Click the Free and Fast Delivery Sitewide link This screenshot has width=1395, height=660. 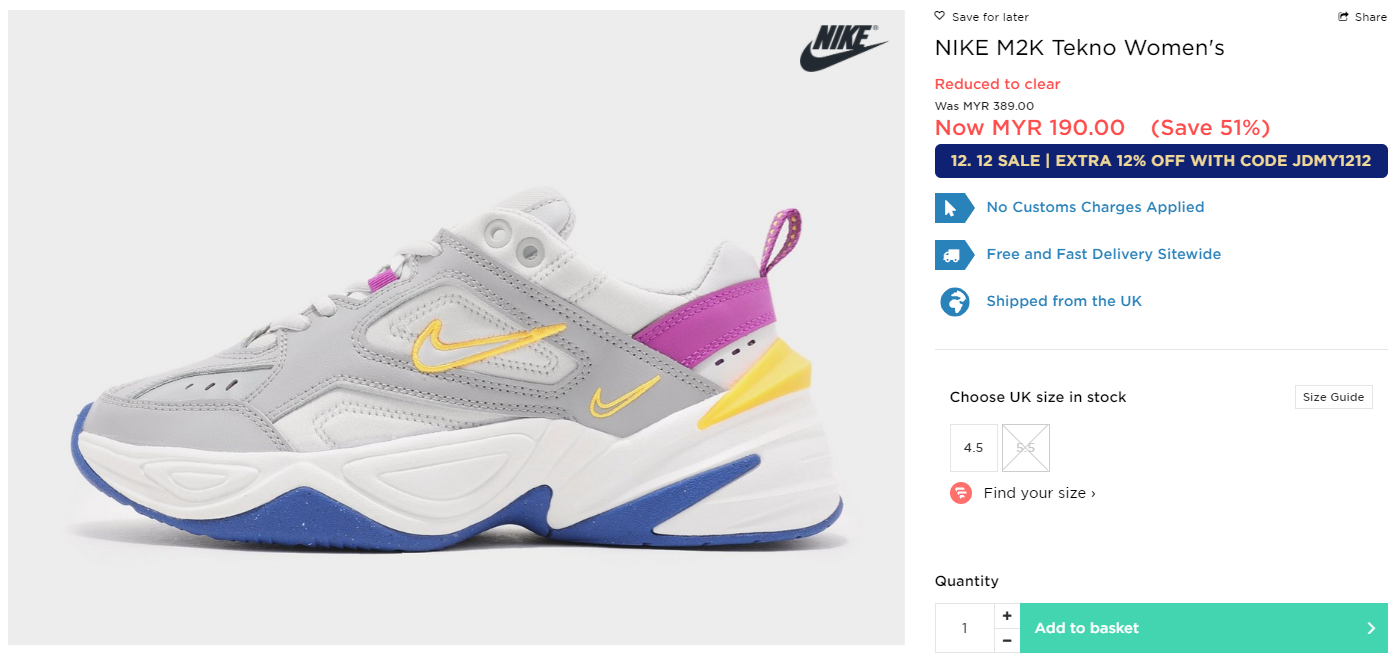click(x=1103, y=254)
